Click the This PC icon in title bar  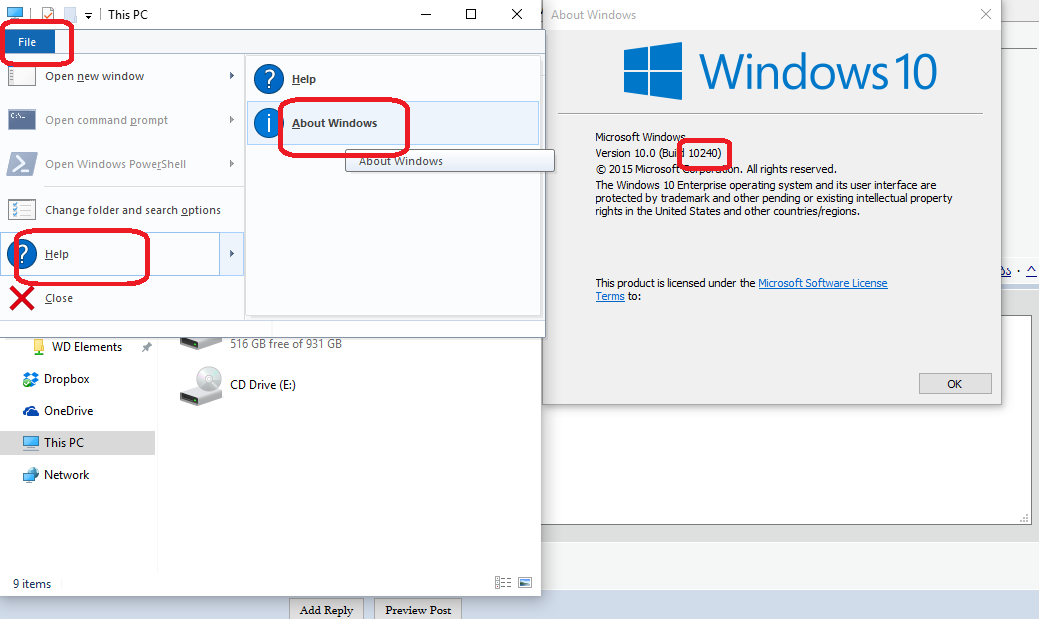15,14
